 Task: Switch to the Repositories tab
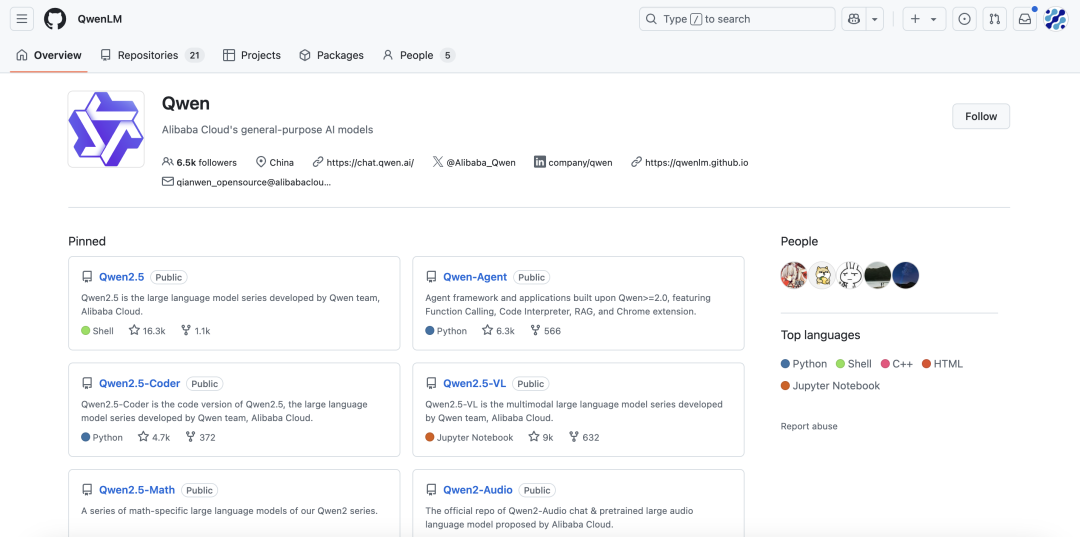pyautogui.click(x=152, y=55)
